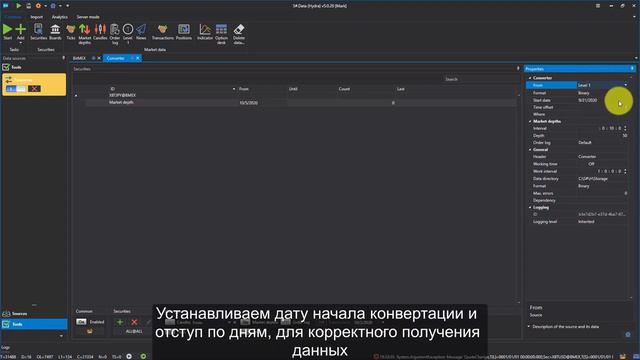Open the Add button dropdown arrow

20,43
